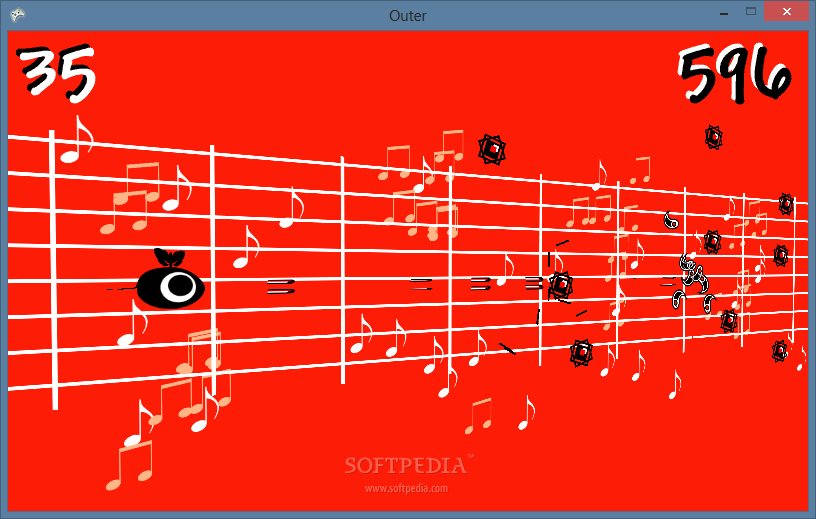Viewport: 816px width, 519px height.
Task: Click the spiky enemy above the staff
Action: (492, 149)
